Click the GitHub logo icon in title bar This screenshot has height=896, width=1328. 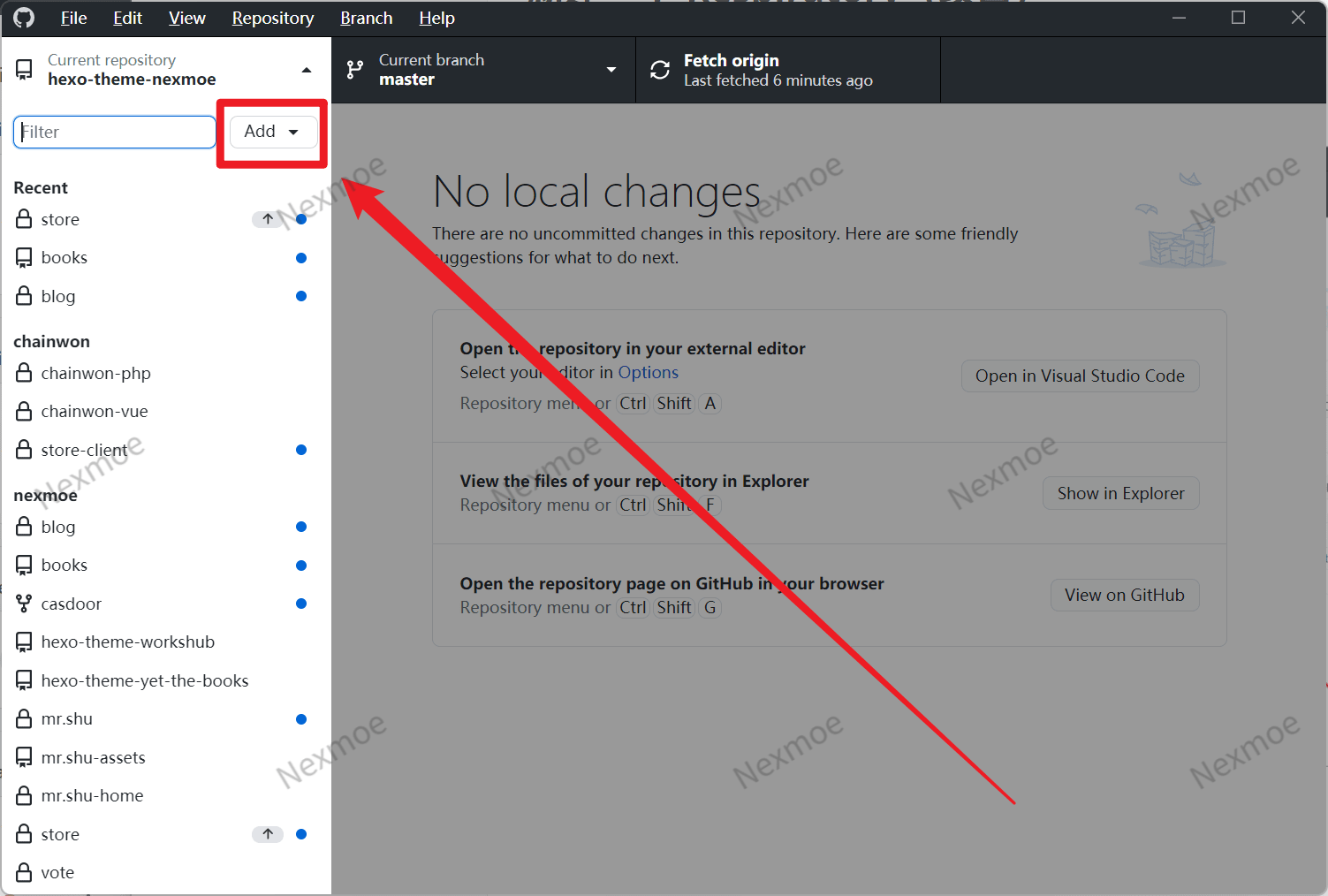(x=24, y=18)
